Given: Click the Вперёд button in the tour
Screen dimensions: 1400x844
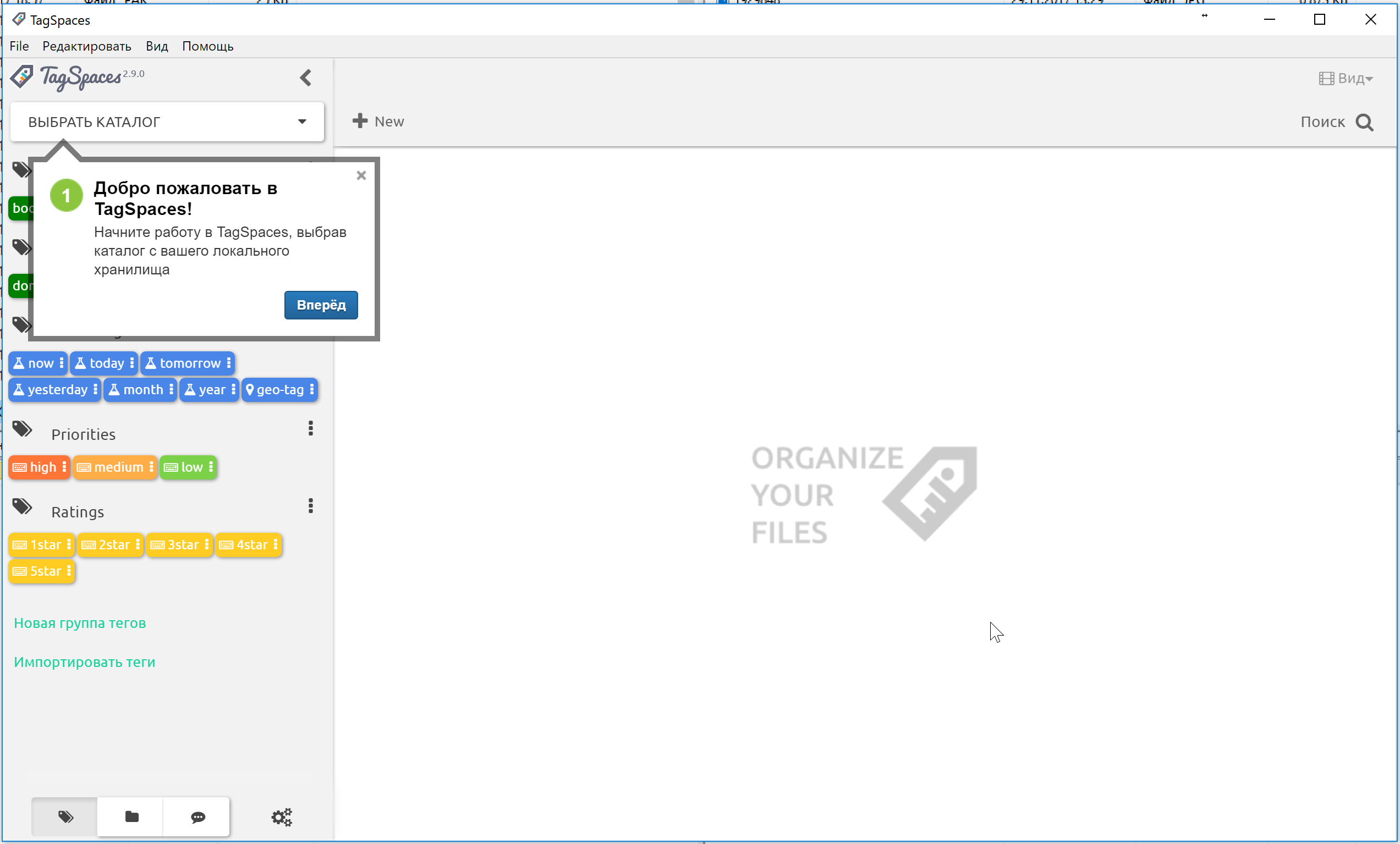Looking at the screenshot, I should 321,305.
